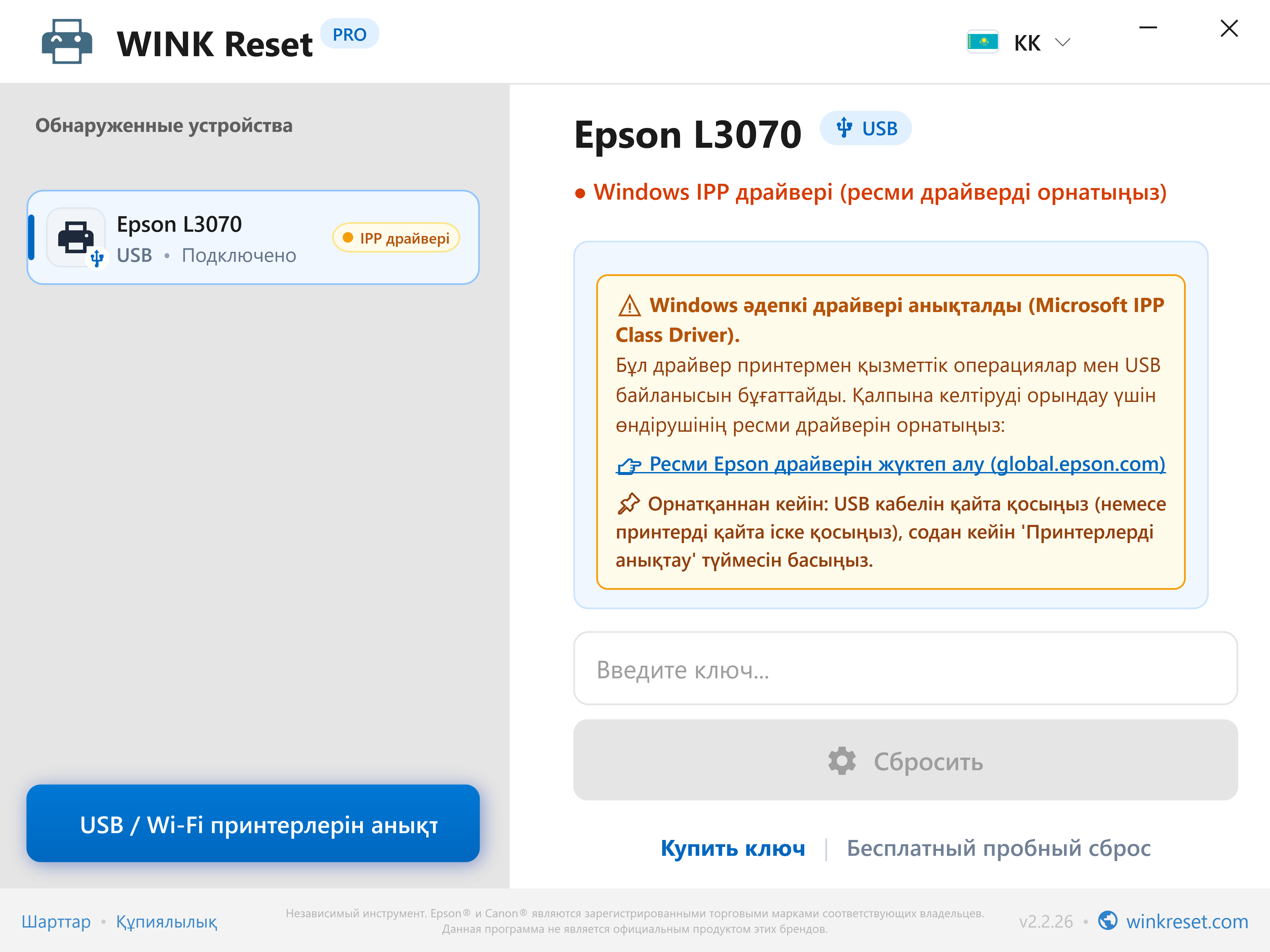Screen dimensions: 1270x952
Task: Click the PRO badge
Action: pyautogui.click(x=349, y=34)
